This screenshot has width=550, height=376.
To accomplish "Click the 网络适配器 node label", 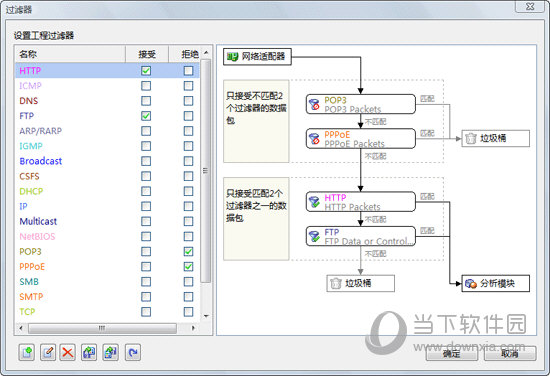I will coord(263,56).
